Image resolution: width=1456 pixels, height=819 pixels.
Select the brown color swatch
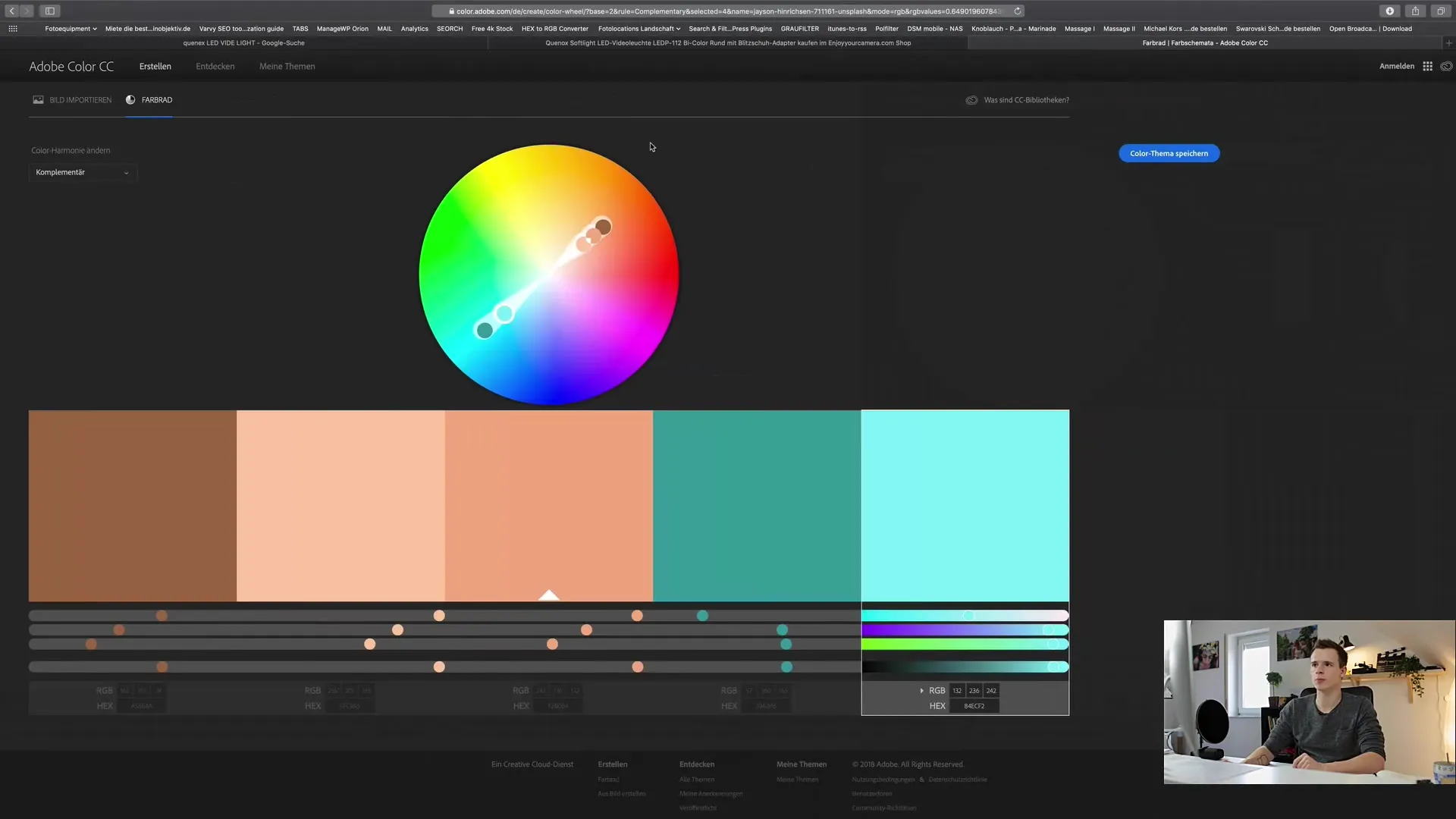(133, 506)
